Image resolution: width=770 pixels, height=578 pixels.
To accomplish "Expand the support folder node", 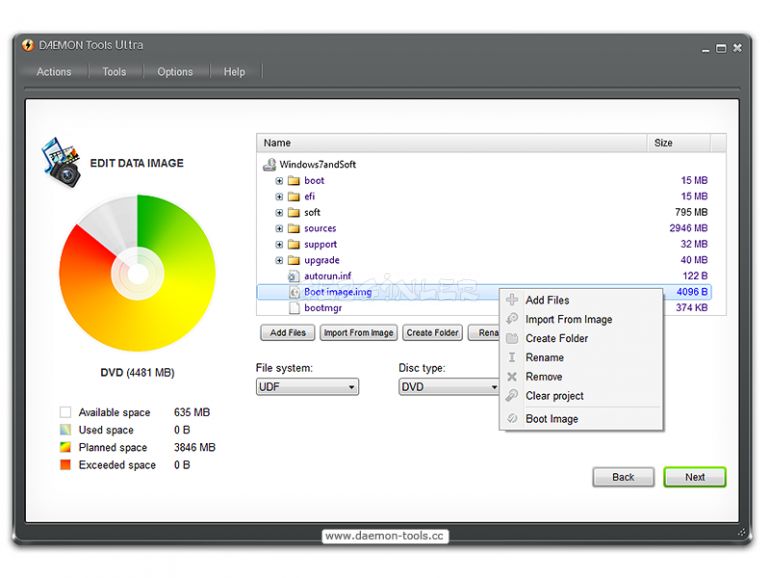I will click(x=279, y=245).
